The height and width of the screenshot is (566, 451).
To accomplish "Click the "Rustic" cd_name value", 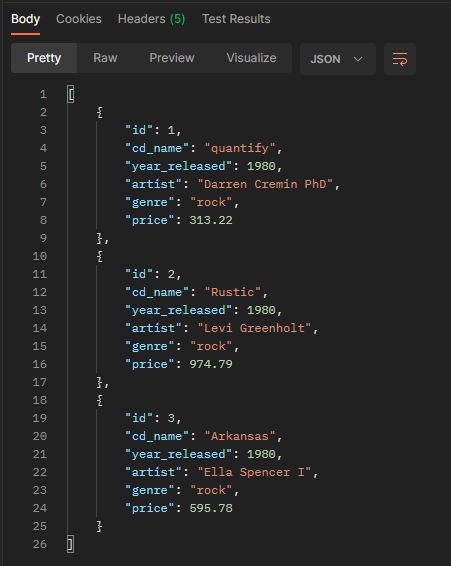I will click(x=233, y=292).
